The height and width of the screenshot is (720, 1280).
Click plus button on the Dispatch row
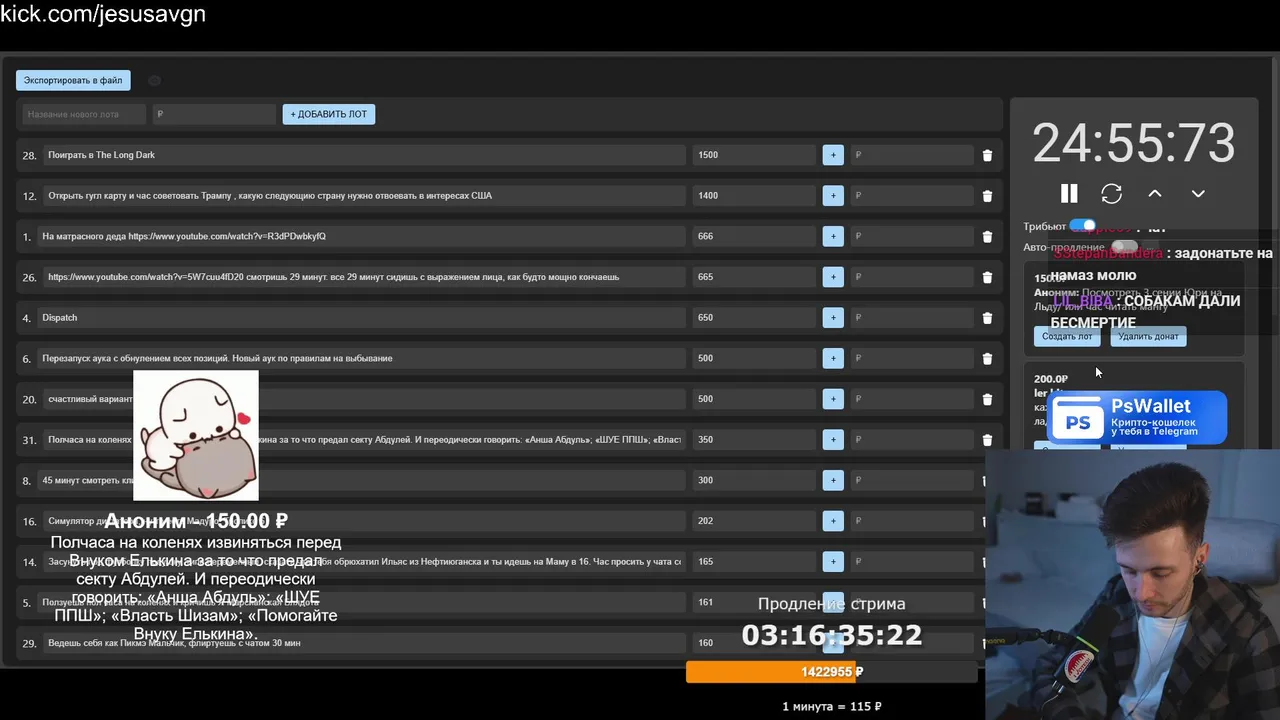tap(833, 318)
